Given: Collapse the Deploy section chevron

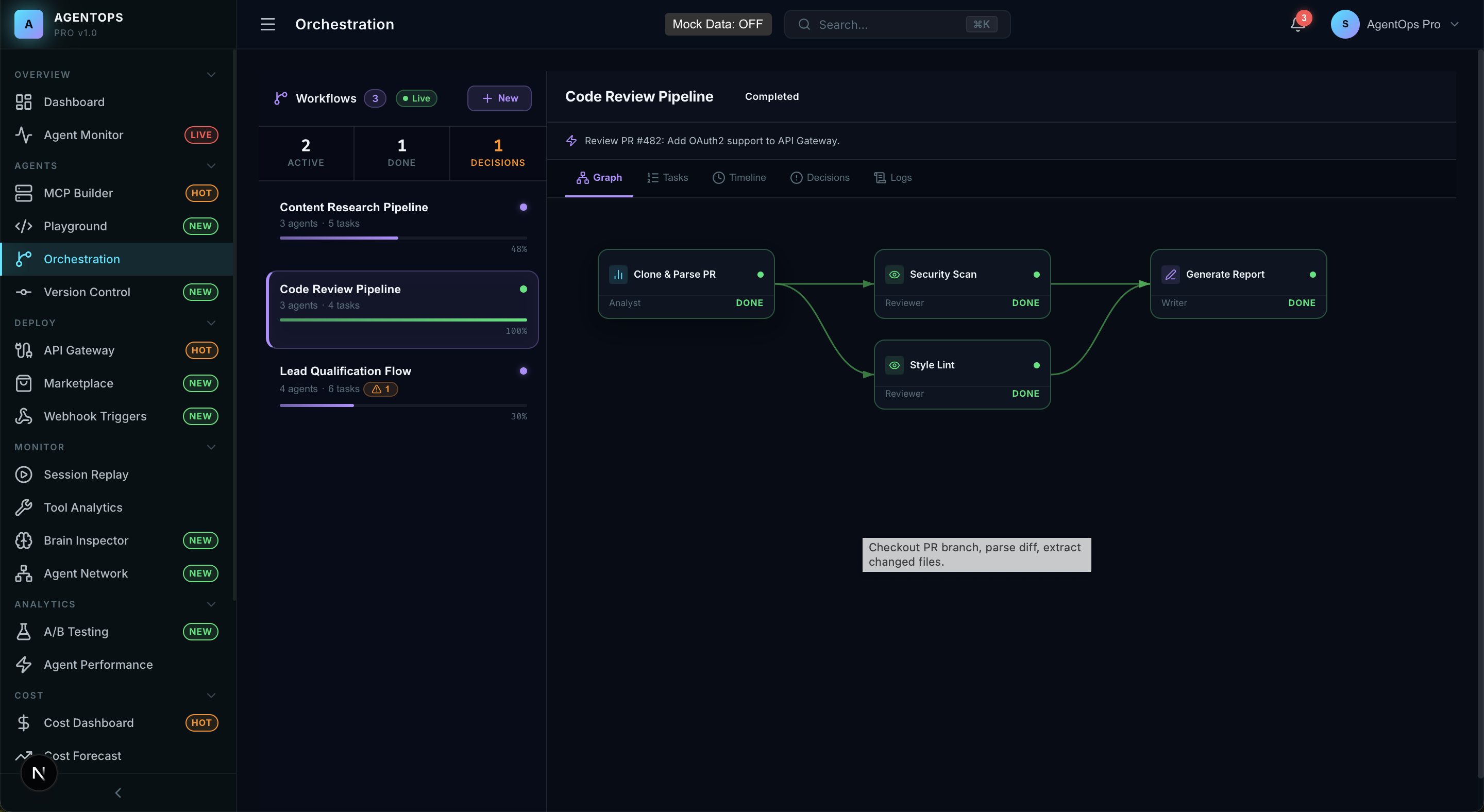Looking at the screenshot, I should click(x=211, y=323).
